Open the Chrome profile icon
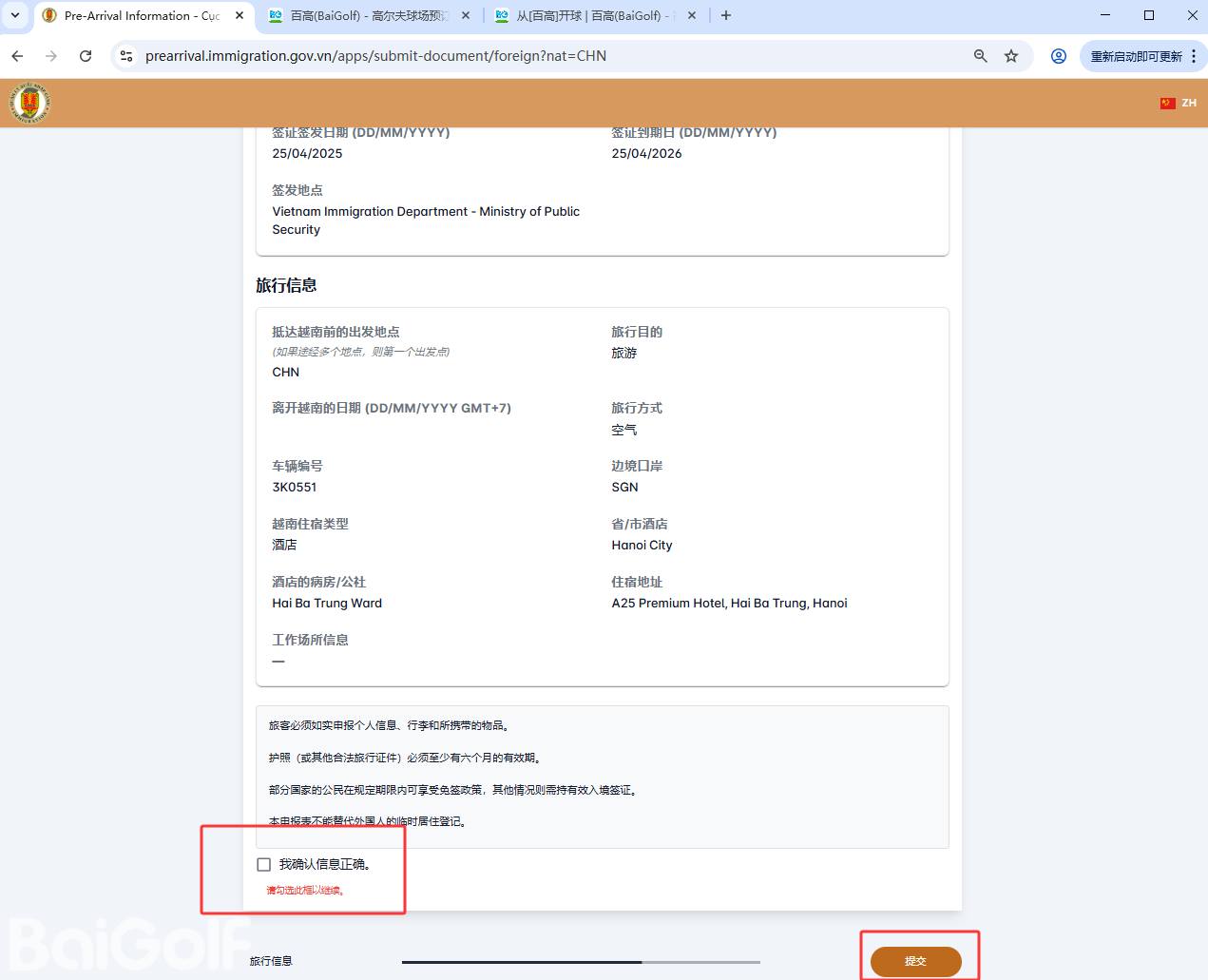 (1058, 56)
